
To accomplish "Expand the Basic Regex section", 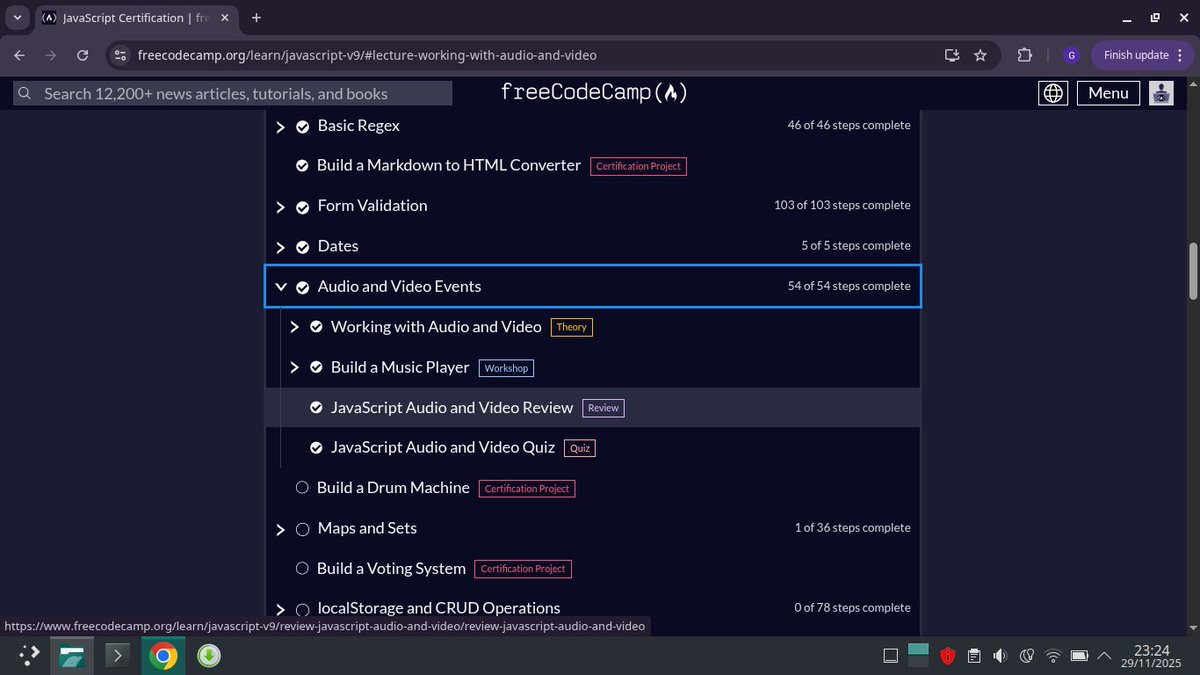I will click(280, 126).
